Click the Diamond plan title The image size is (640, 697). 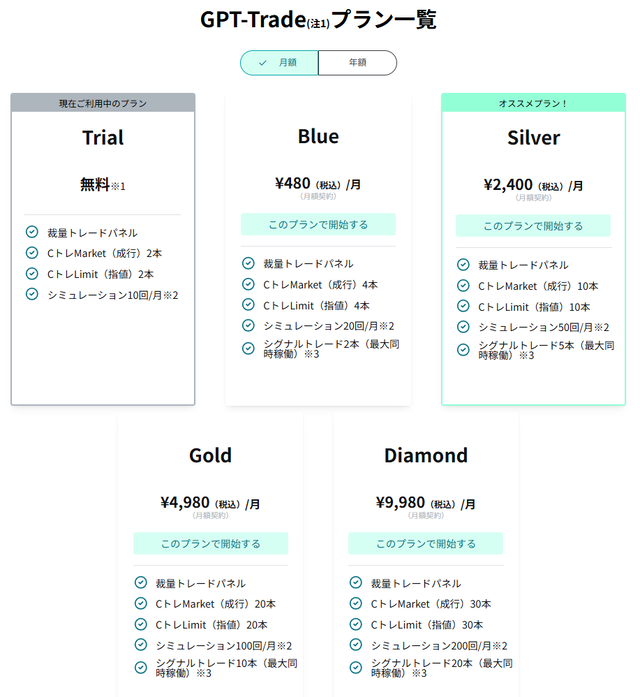point(426,455)
